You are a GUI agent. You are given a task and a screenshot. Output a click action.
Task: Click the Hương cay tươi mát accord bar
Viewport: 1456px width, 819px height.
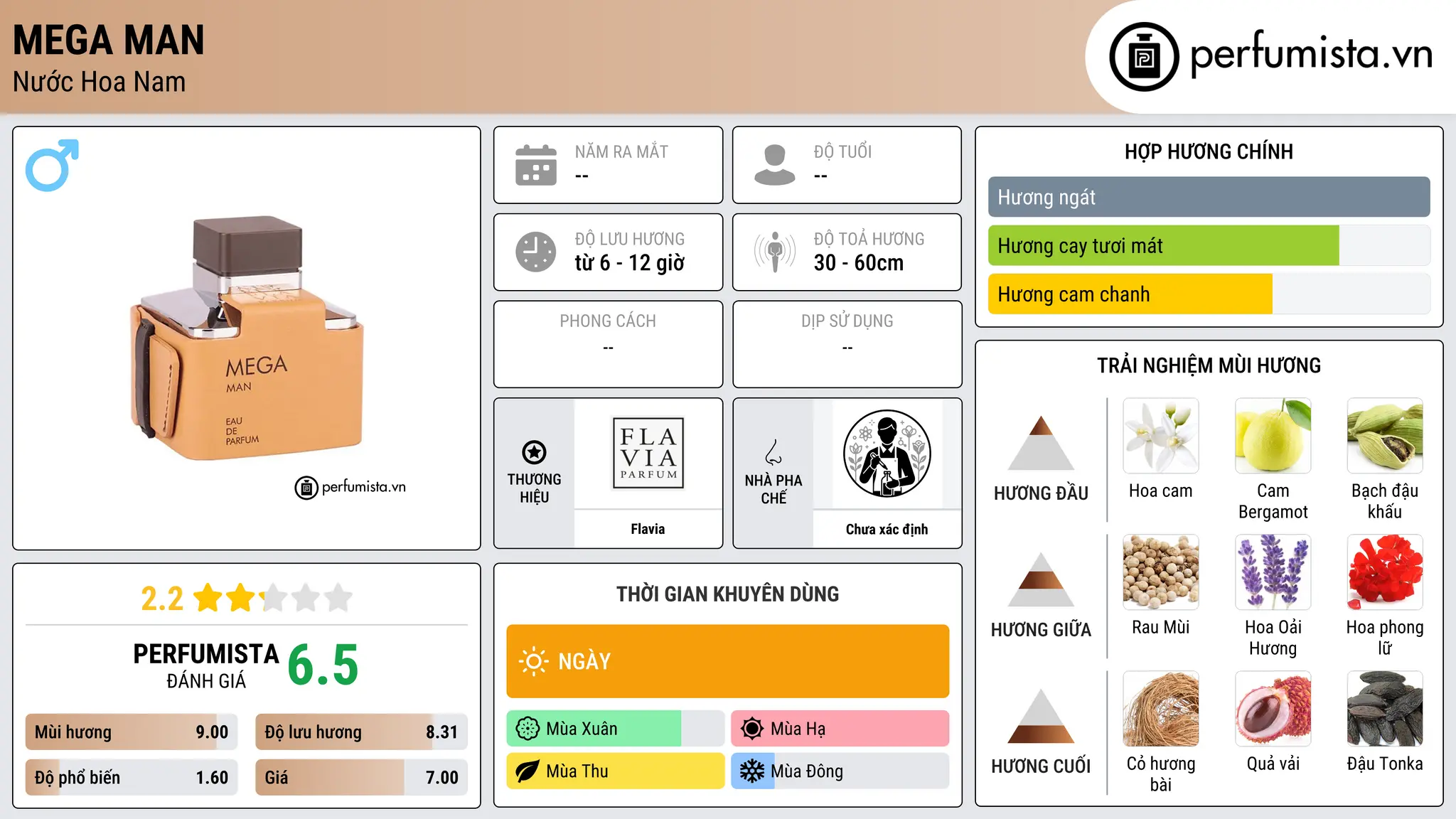(x=1209, y=246)
